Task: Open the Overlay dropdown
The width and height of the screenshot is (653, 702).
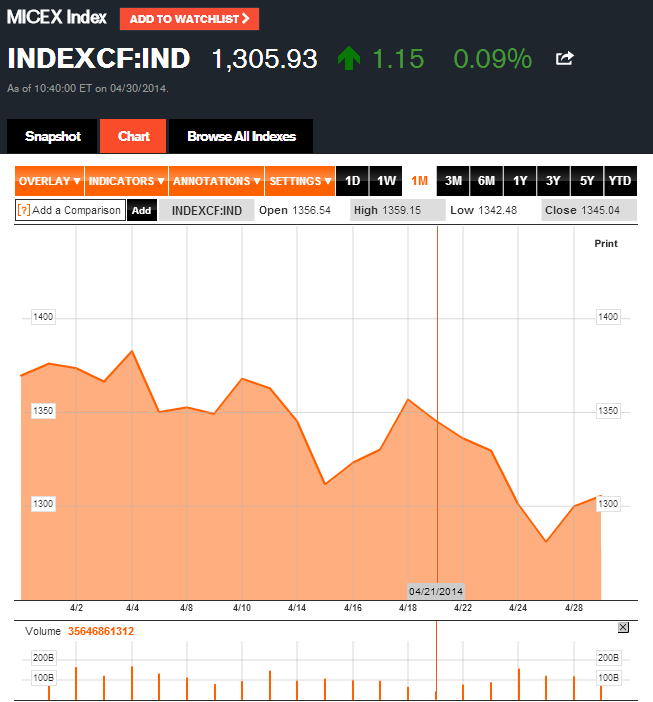Action: click(x=49, y=181)
